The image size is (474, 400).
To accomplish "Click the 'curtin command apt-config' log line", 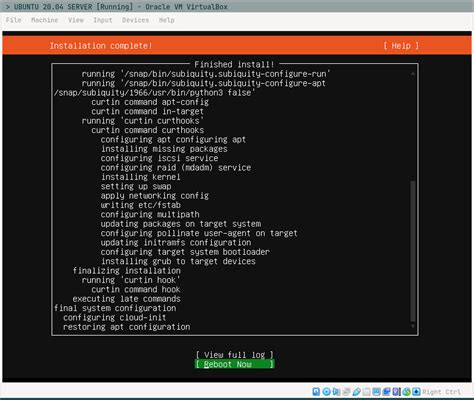I will pos(150,102).
